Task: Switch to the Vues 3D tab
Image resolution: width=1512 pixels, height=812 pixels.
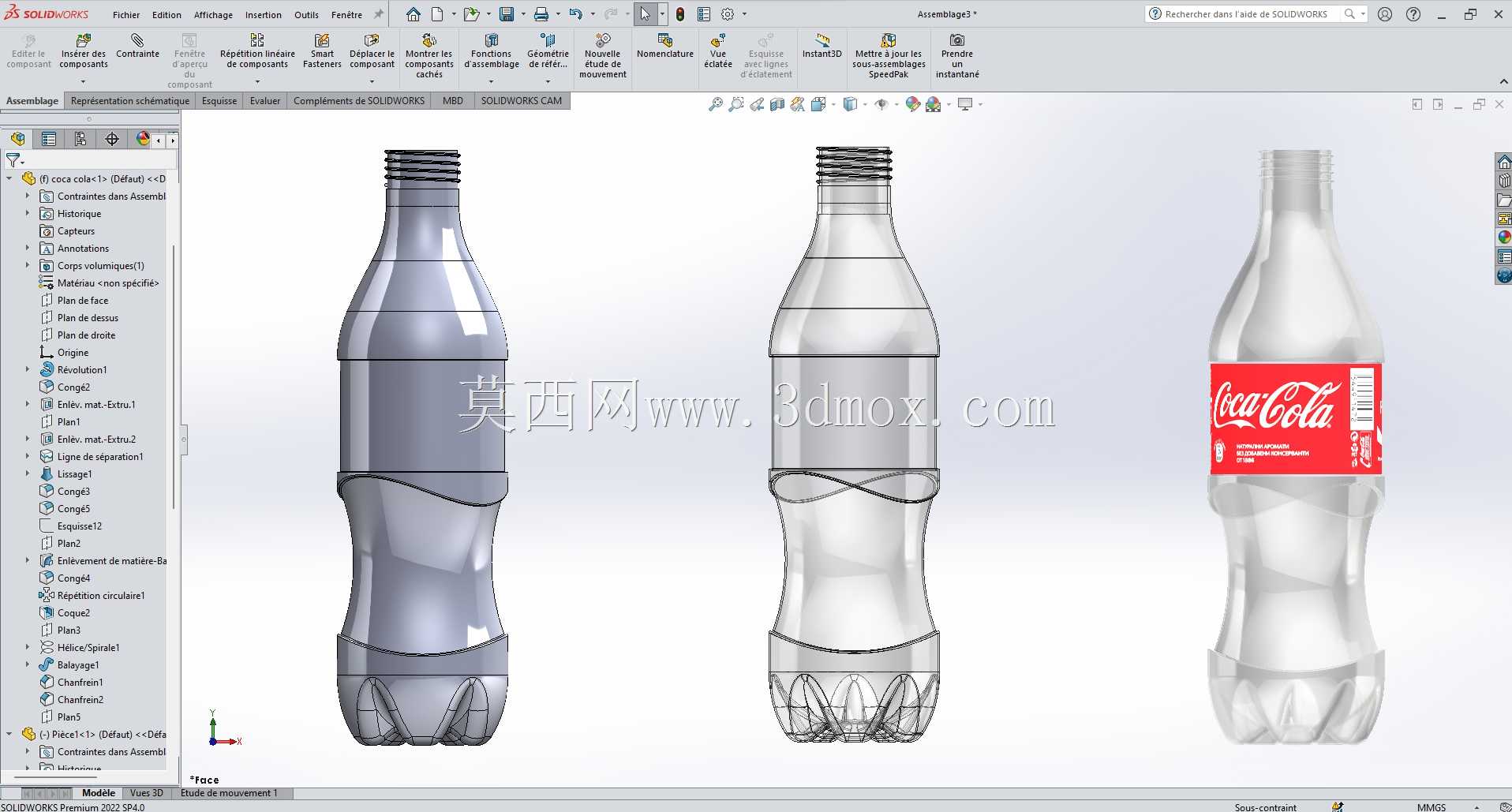Action: [x=147, y=793]
